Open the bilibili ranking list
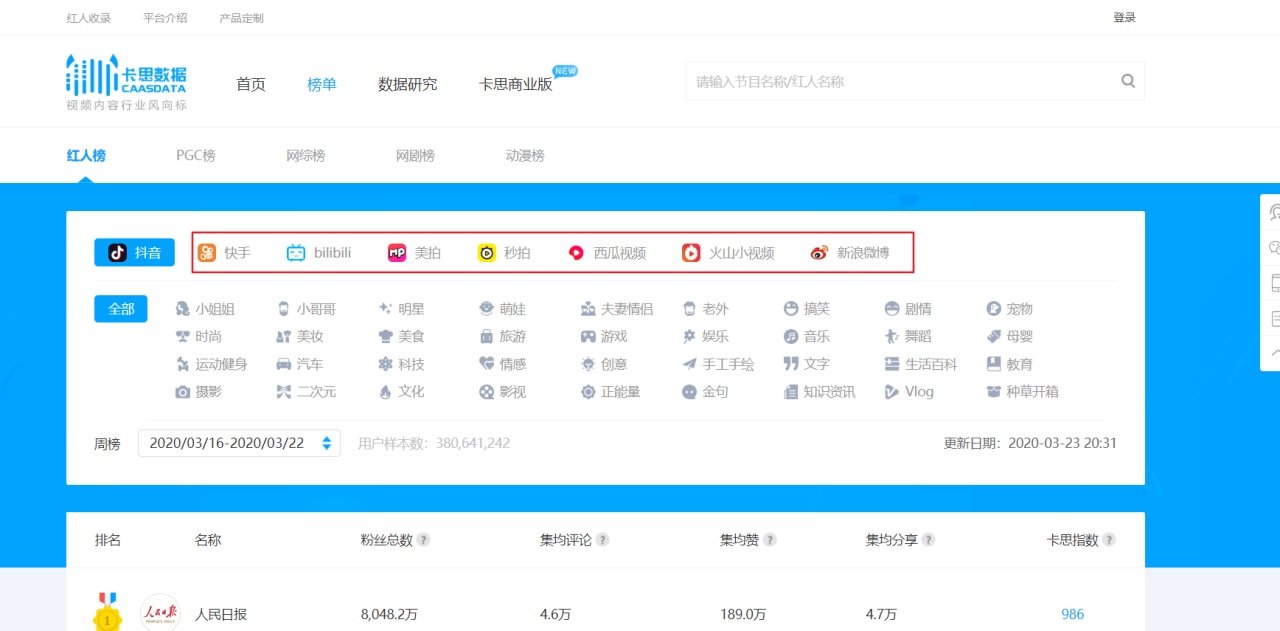Image resolution: width=1280 pixels, height=631 pixels. click(x=319, y=253)
